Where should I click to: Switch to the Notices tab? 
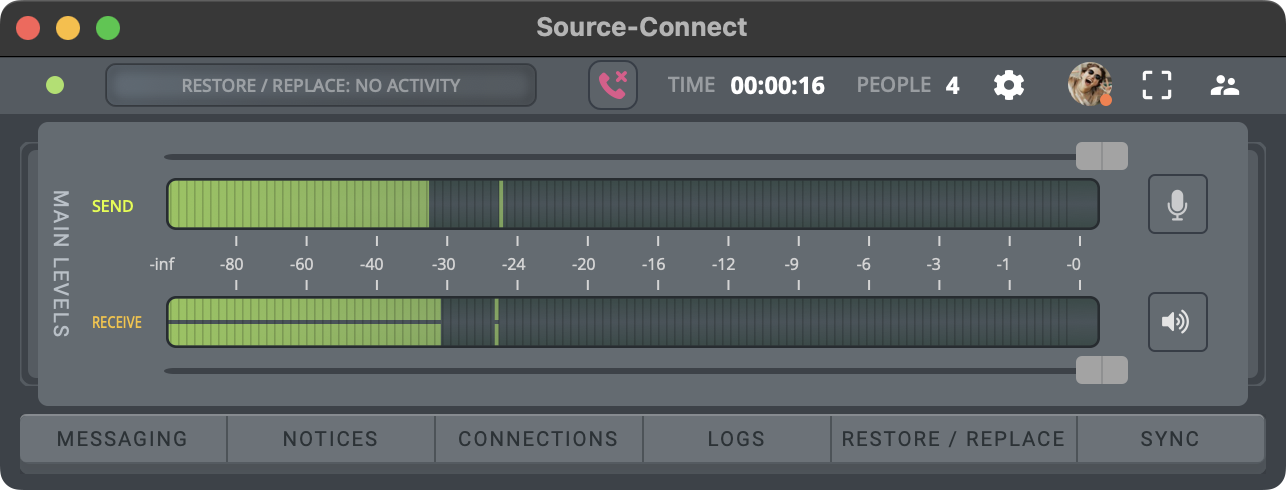tap(330, 439)
